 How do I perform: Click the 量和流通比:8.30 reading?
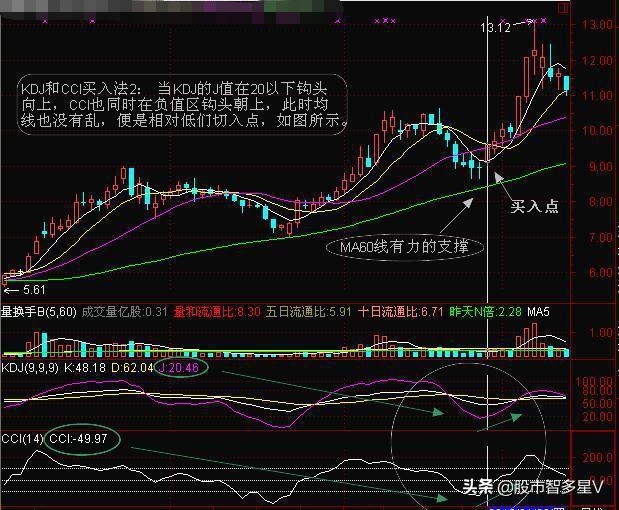click(217, 312)
